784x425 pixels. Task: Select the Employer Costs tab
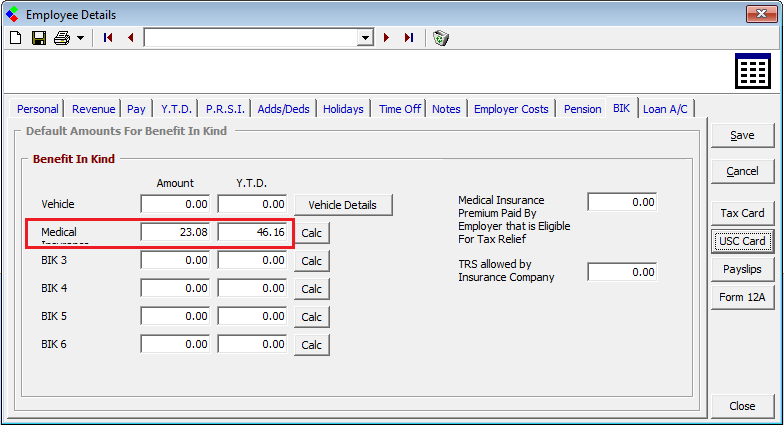(x=512, y=109)
